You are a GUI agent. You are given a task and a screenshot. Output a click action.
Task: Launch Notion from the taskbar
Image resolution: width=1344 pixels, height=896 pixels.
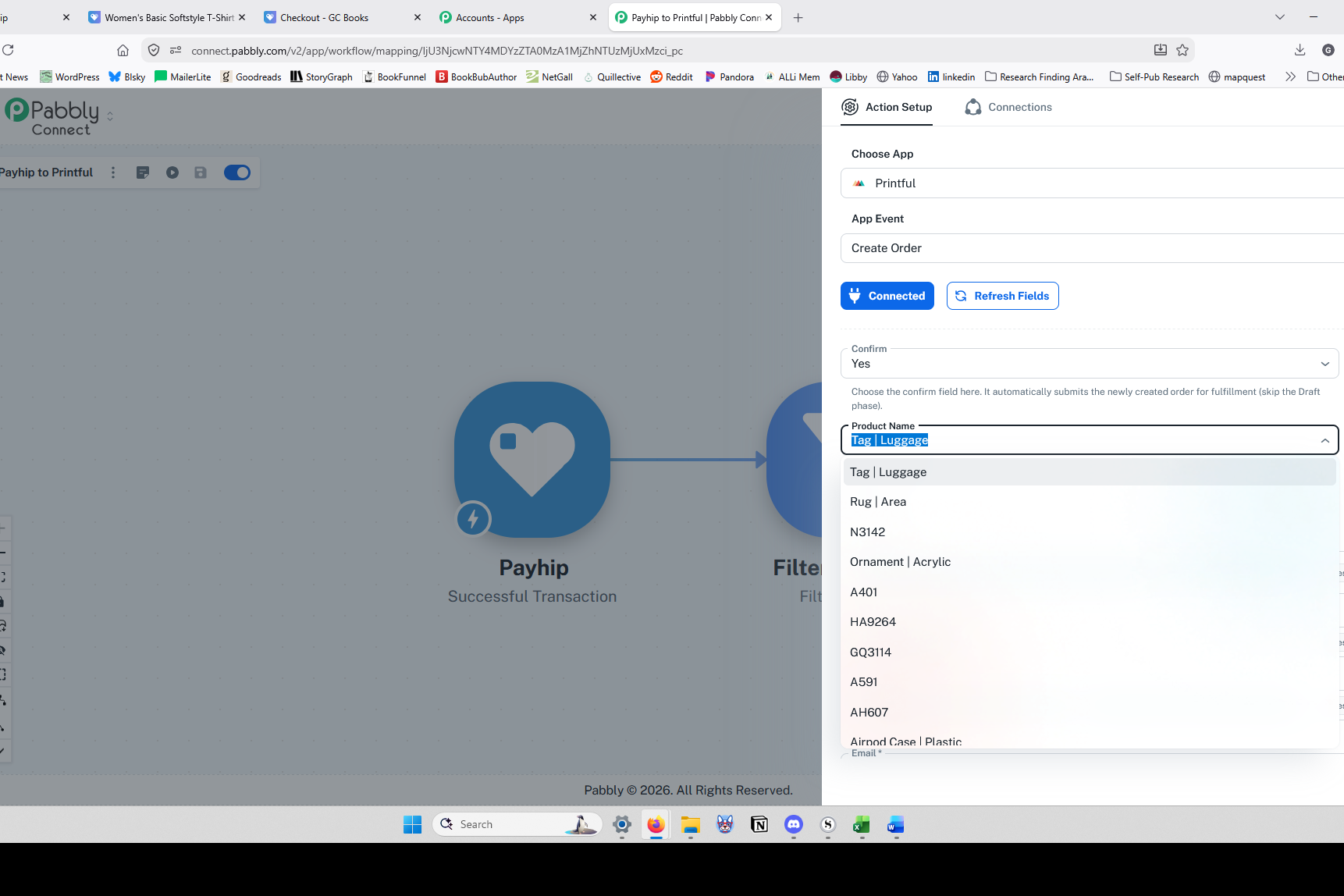tap(759, 824)
